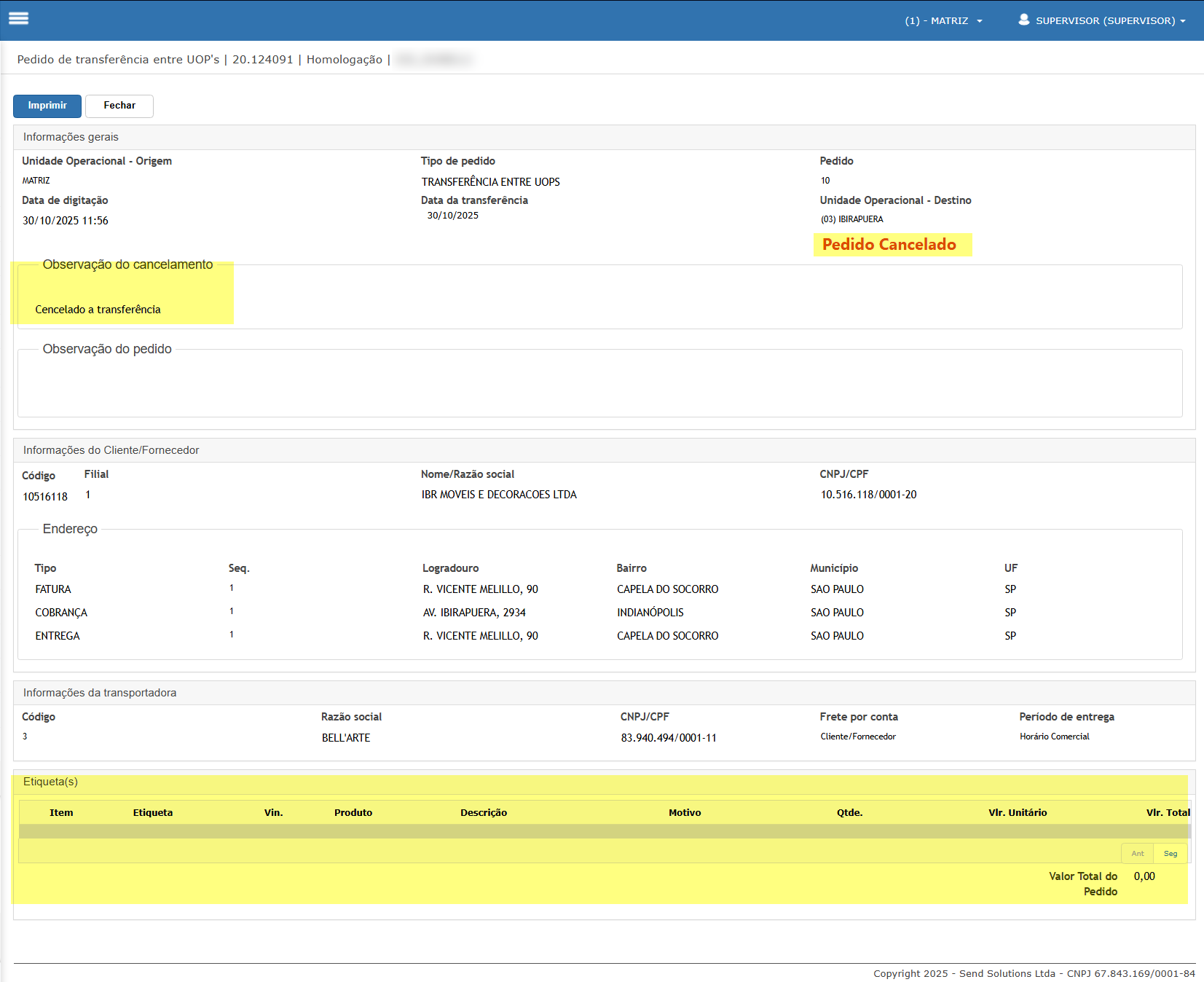Image resolution: width=1204 pixels, height=982 pixels.
Task: Click inside the Observação do pedido box
Action: click(x=599, y=386)
